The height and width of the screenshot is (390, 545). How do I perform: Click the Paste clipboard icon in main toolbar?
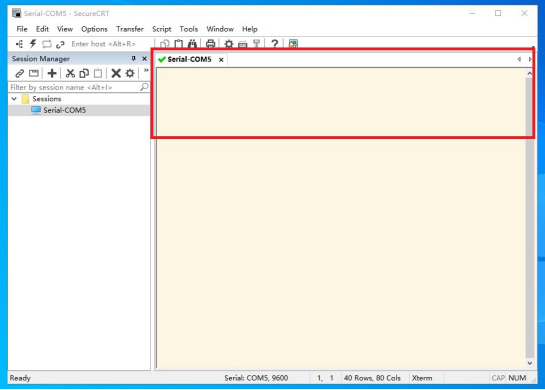tap(178, 44)
